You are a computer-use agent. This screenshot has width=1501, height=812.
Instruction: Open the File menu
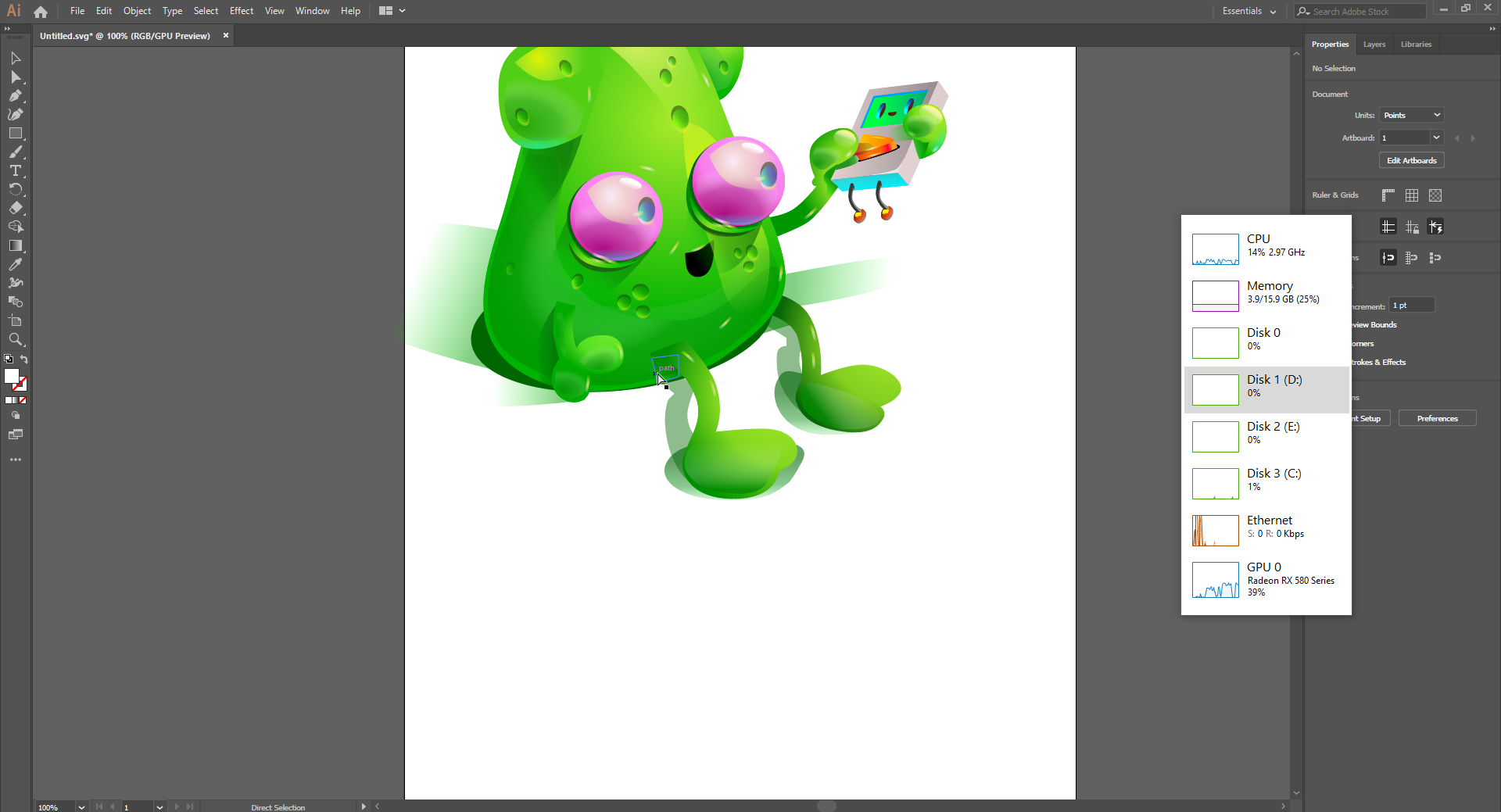point(77,11)
